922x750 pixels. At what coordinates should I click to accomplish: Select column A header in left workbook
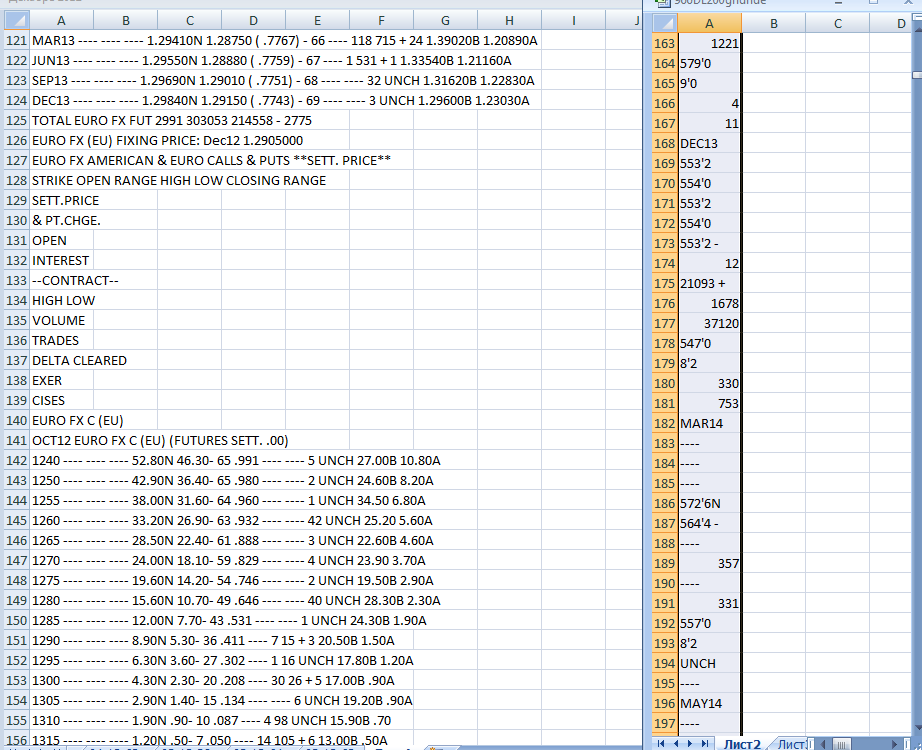61,21
